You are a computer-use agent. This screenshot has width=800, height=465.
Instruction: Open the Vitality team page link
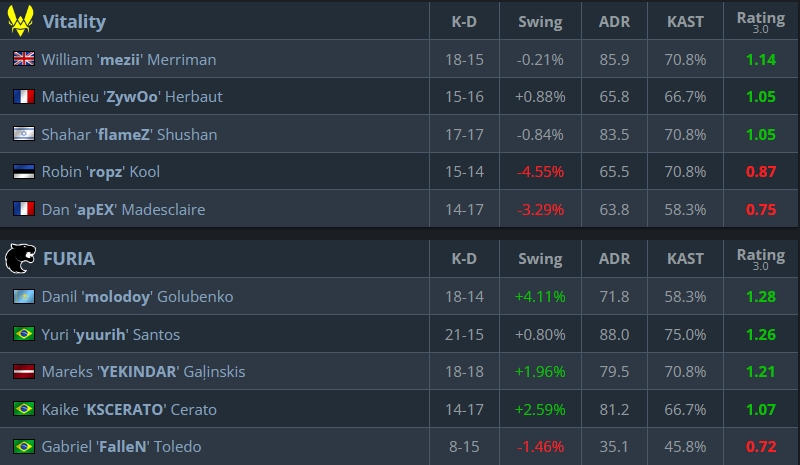tap(74, 21)
